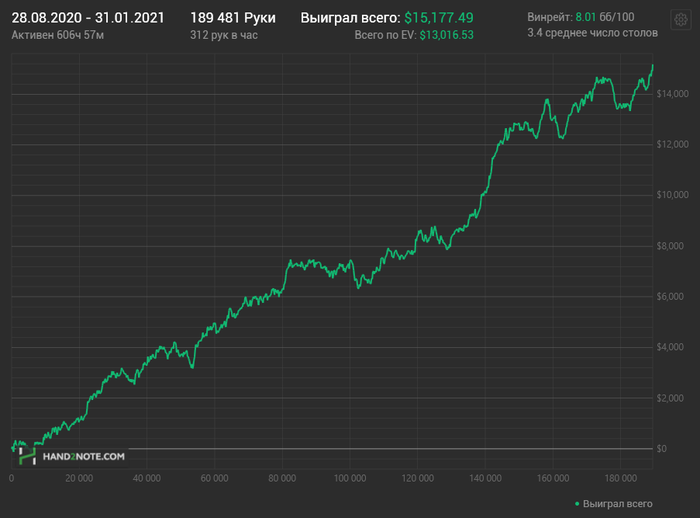Click the 'Активен 606ч 57м' text

tap(58, 35)
